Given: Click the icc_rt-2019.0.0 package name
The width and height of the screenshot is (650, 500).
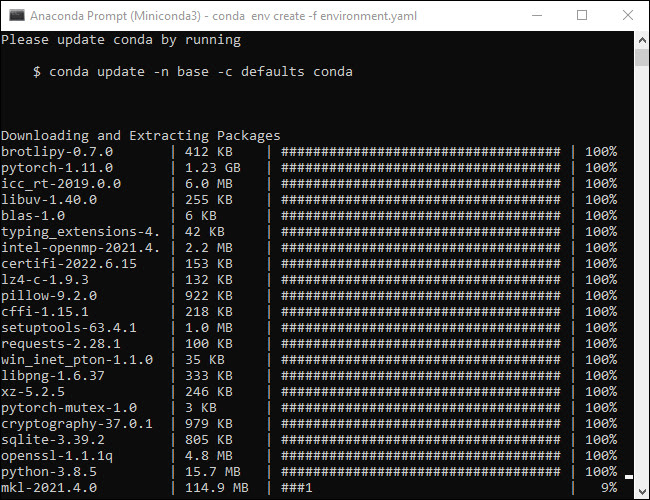Looking at the screenshot, I should (61, 184).
